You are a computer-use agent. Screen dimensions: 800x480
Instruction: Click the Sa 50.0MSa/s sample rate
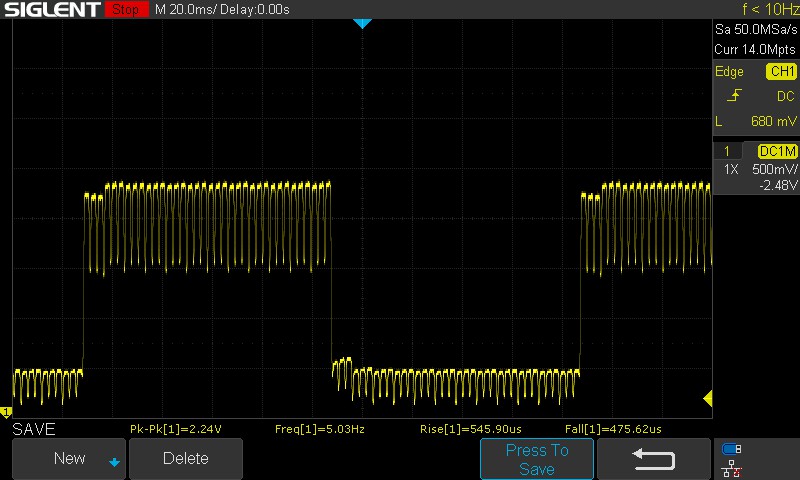pos(756,30)
